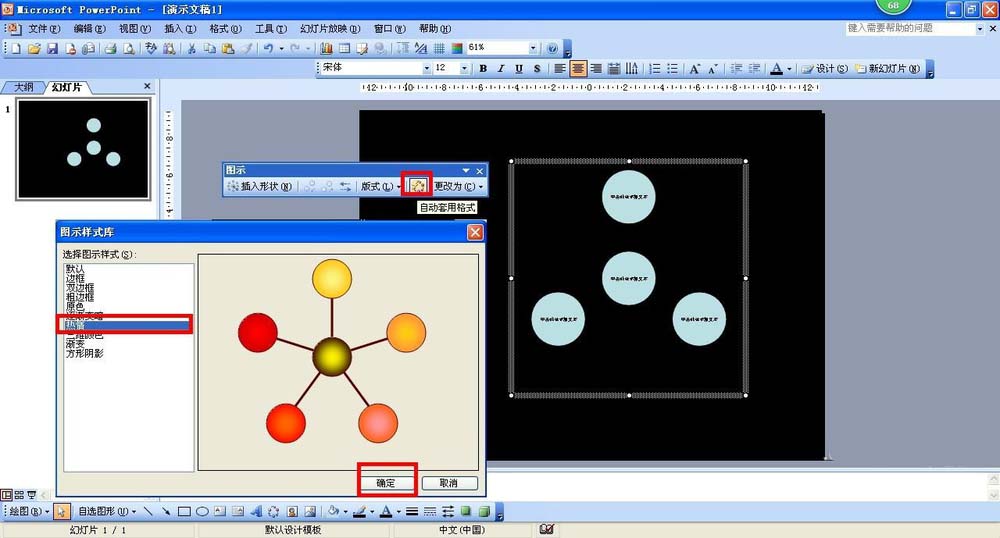Click the New blank presentation icon
The height and width of the screenshot is (538, 1000).
pyautogui.click(x=17, y=48)
